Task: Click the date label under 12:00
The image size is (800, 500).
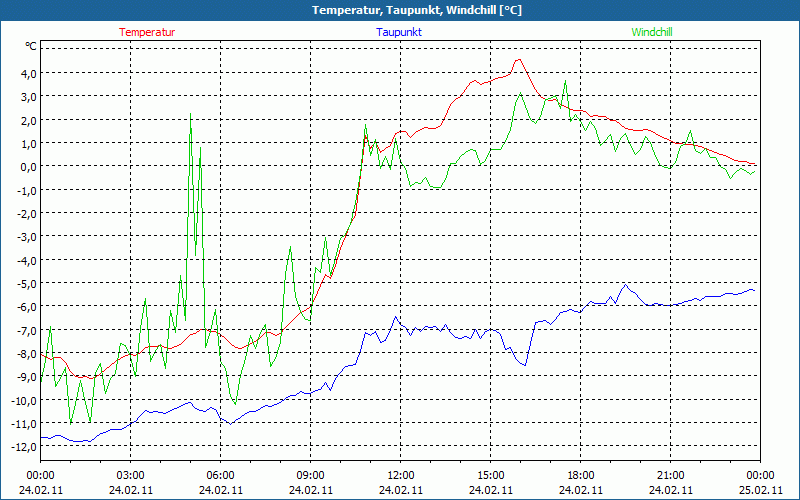Action: pyautogui.click(x=401, y=490)
